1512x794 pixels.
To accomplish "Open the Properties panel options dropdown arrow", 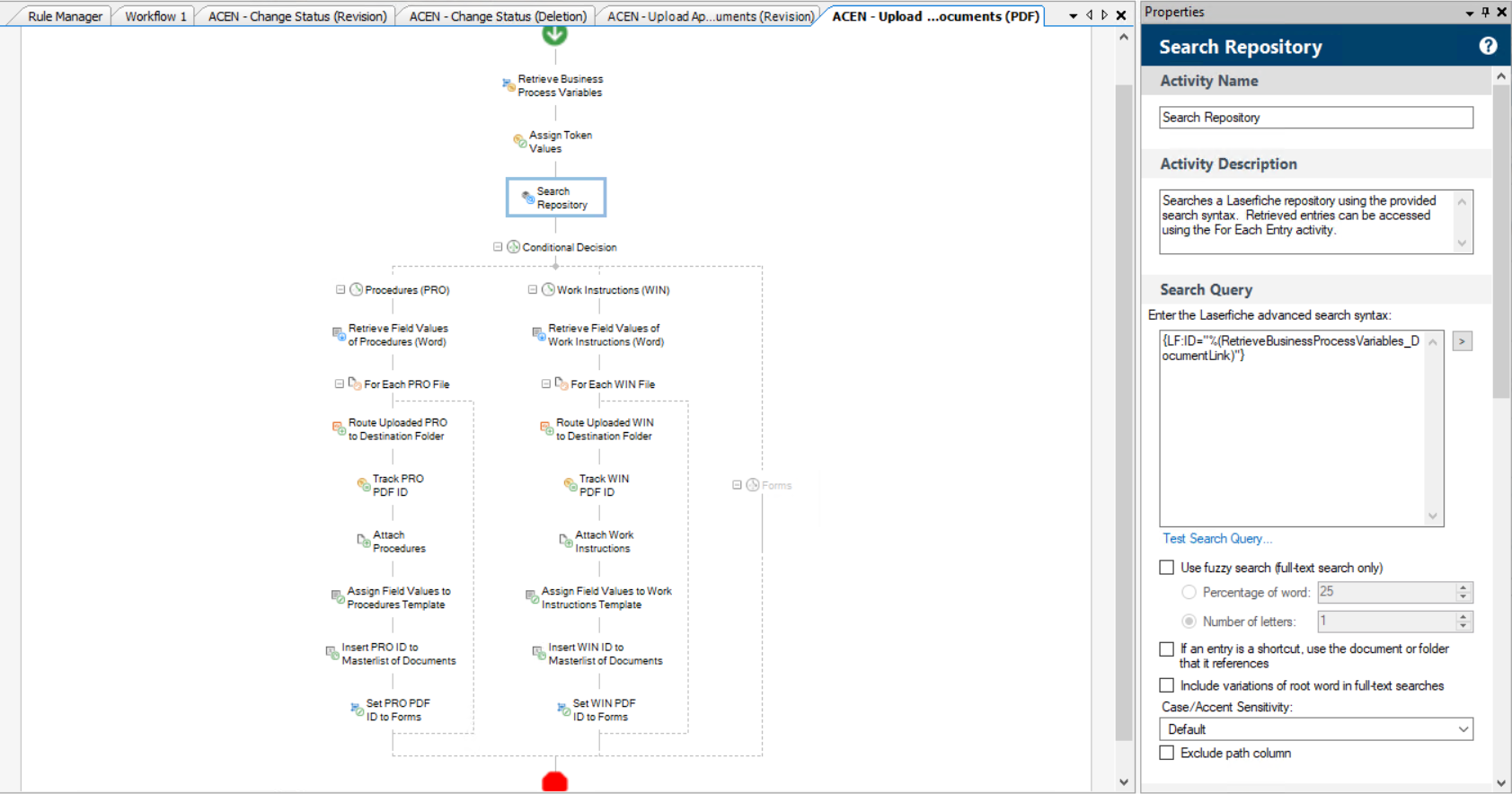I will pyautogui.click(x=1470, y=13).
